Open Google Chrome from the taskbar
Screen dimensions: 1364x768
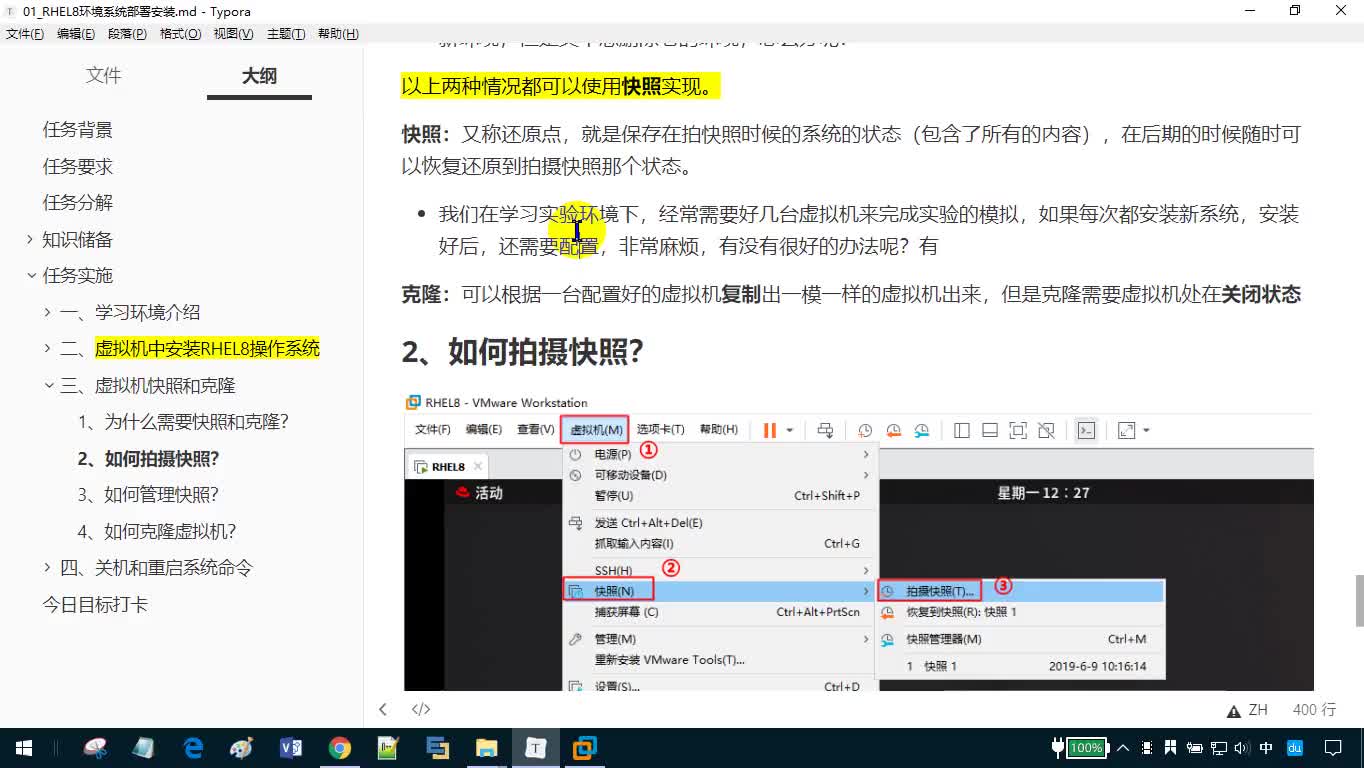340,748
